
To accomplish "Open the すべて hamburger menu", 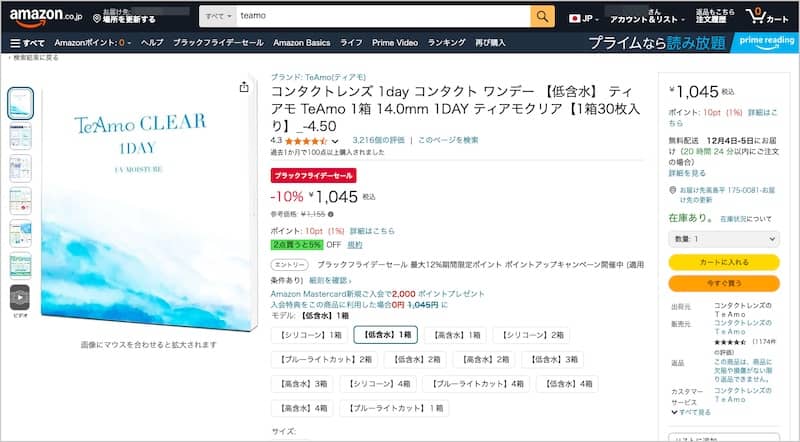I will [x=28, y=43].
